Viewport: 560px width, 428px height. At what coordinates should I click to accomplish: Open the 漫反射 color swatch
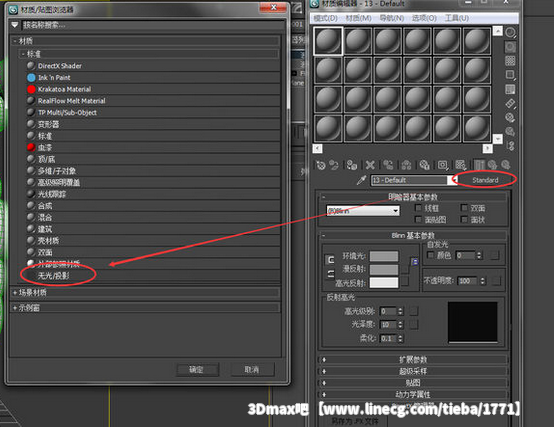384,269
